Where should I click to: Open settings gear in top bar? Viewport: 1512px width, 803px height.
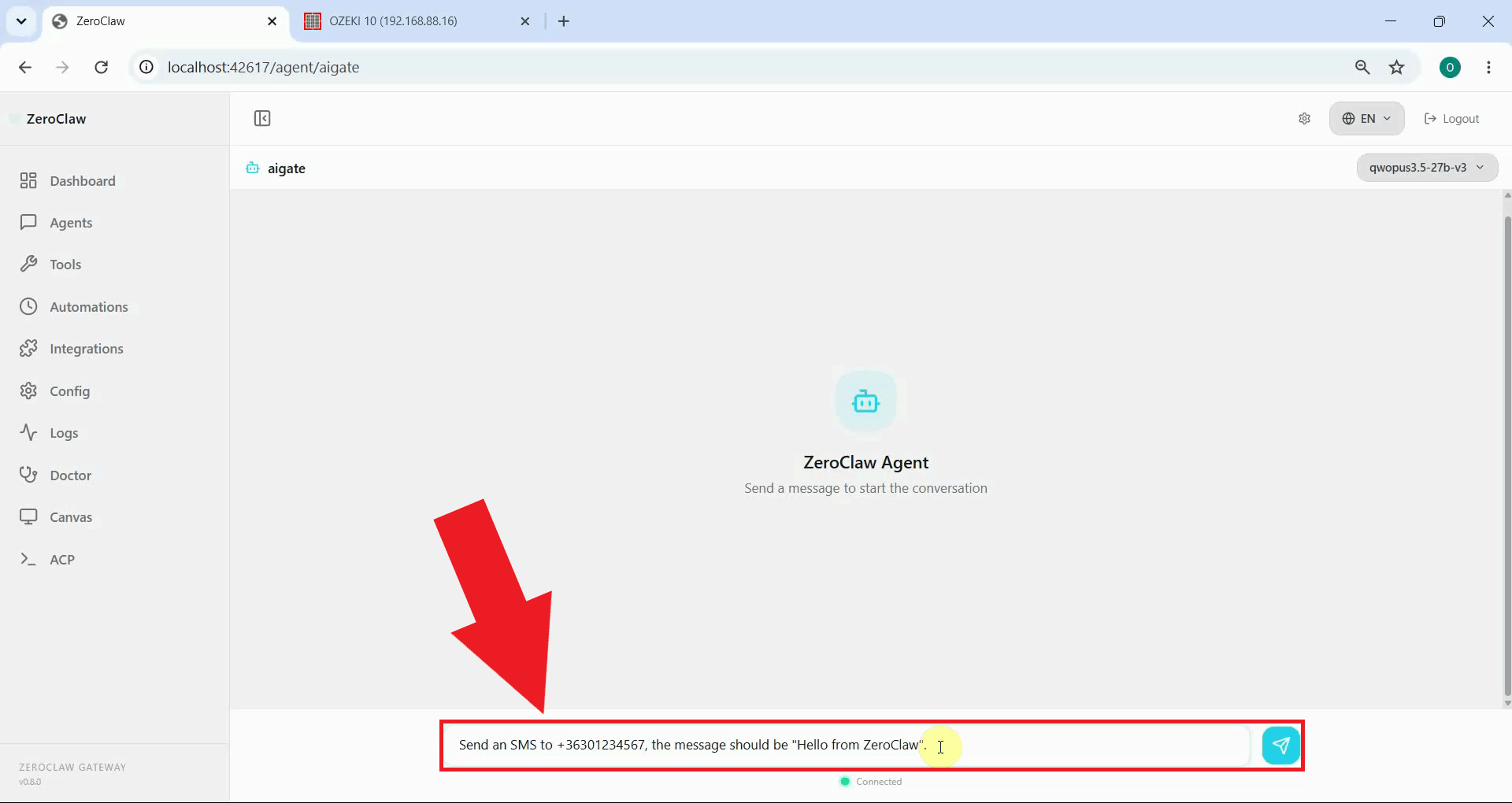1304,119
